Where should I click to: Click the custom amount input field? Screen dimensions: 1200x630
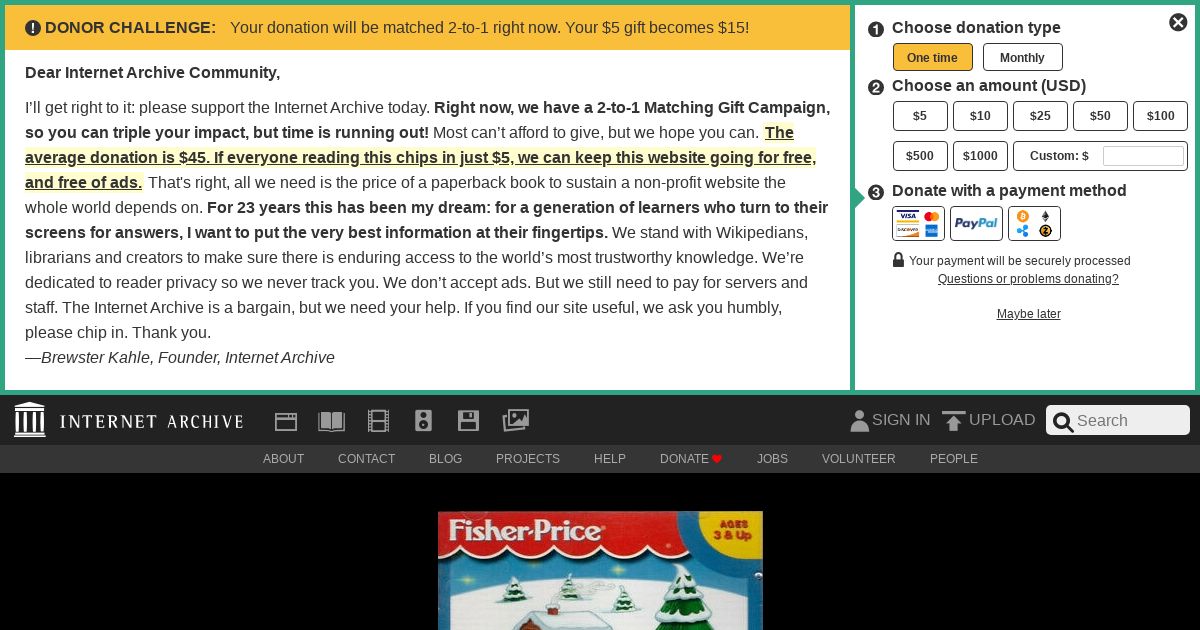[1143, 156]
